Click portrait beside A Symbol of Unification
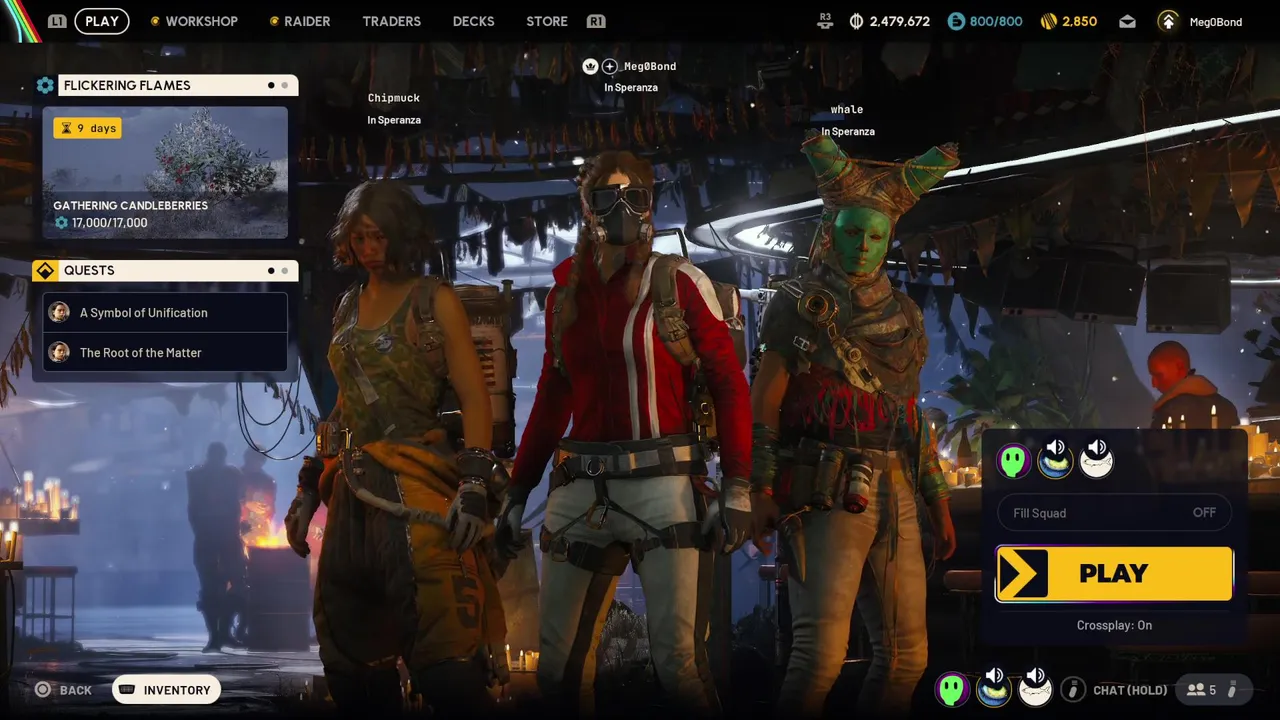This screenshot has height=720, width=1280. pos(60,313)
